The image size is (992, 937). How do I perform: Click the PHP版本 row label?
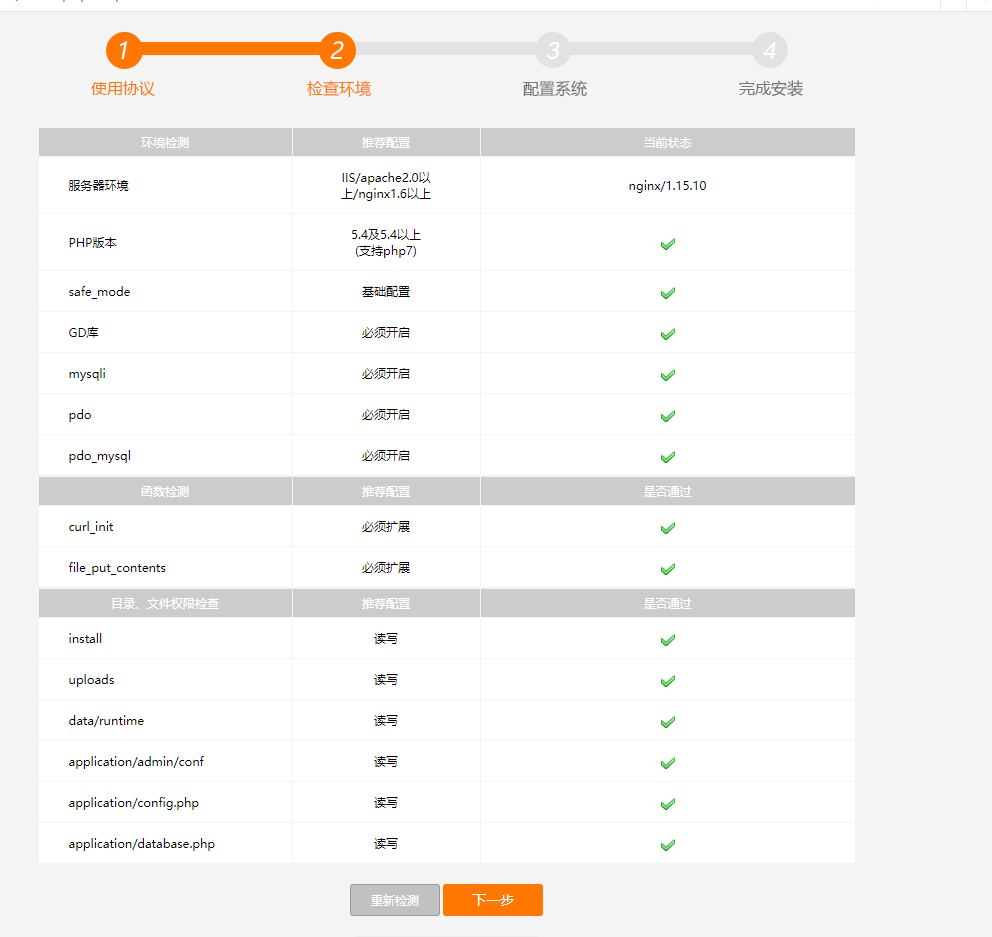[92, 242]
